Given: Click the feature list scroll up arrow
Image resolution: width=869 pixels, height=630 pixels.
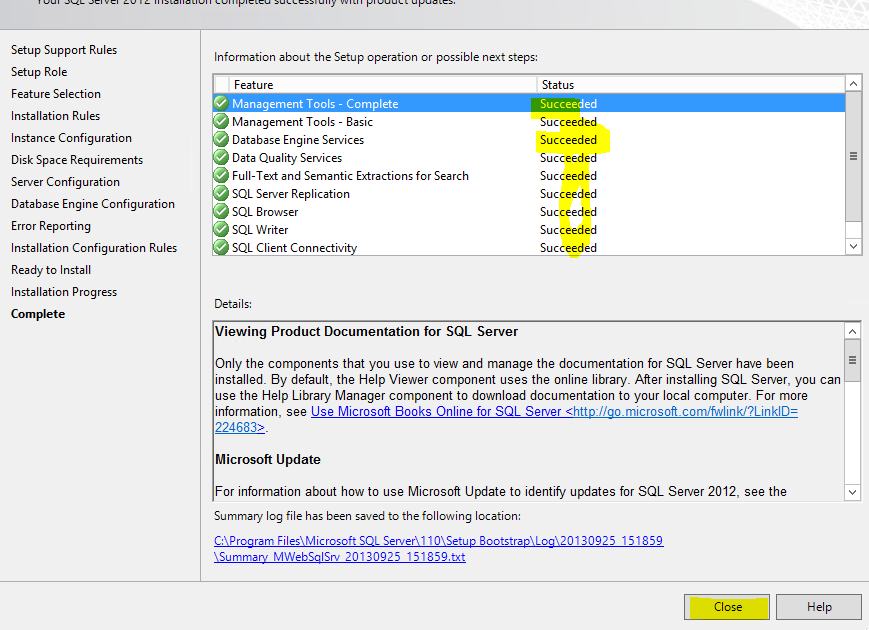Looking at the screenshot, I should click(853, 84).
